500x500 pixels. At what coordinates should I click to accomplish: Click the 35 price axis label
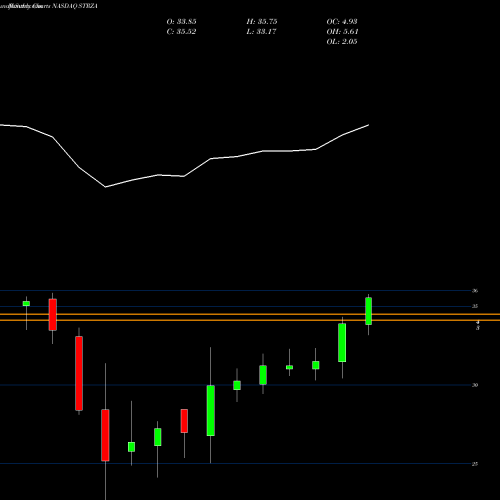pyautogui.click(x=475, y=306)
